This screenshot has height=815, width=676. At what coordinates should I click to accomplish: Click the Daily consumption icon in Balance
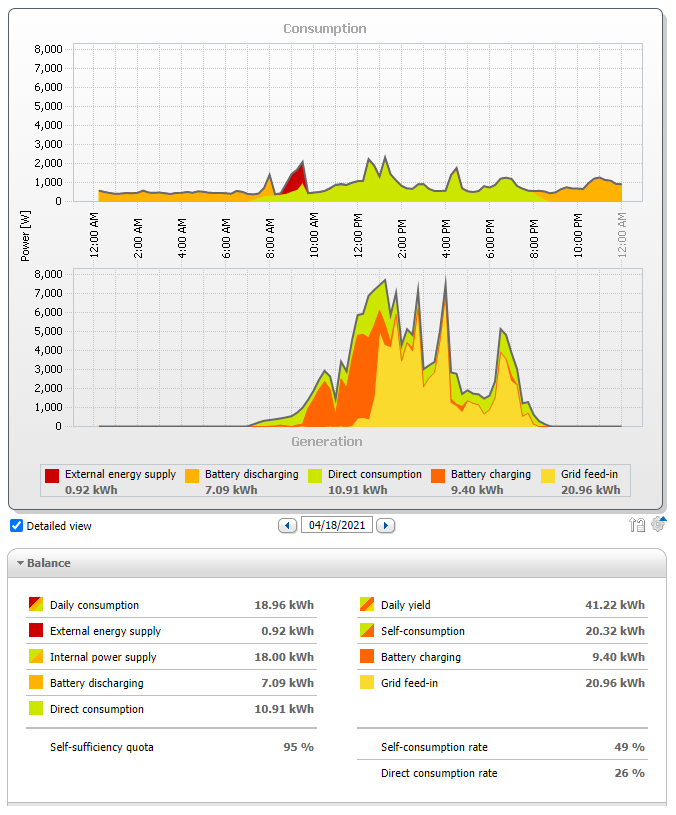click(x=36, y=605)
